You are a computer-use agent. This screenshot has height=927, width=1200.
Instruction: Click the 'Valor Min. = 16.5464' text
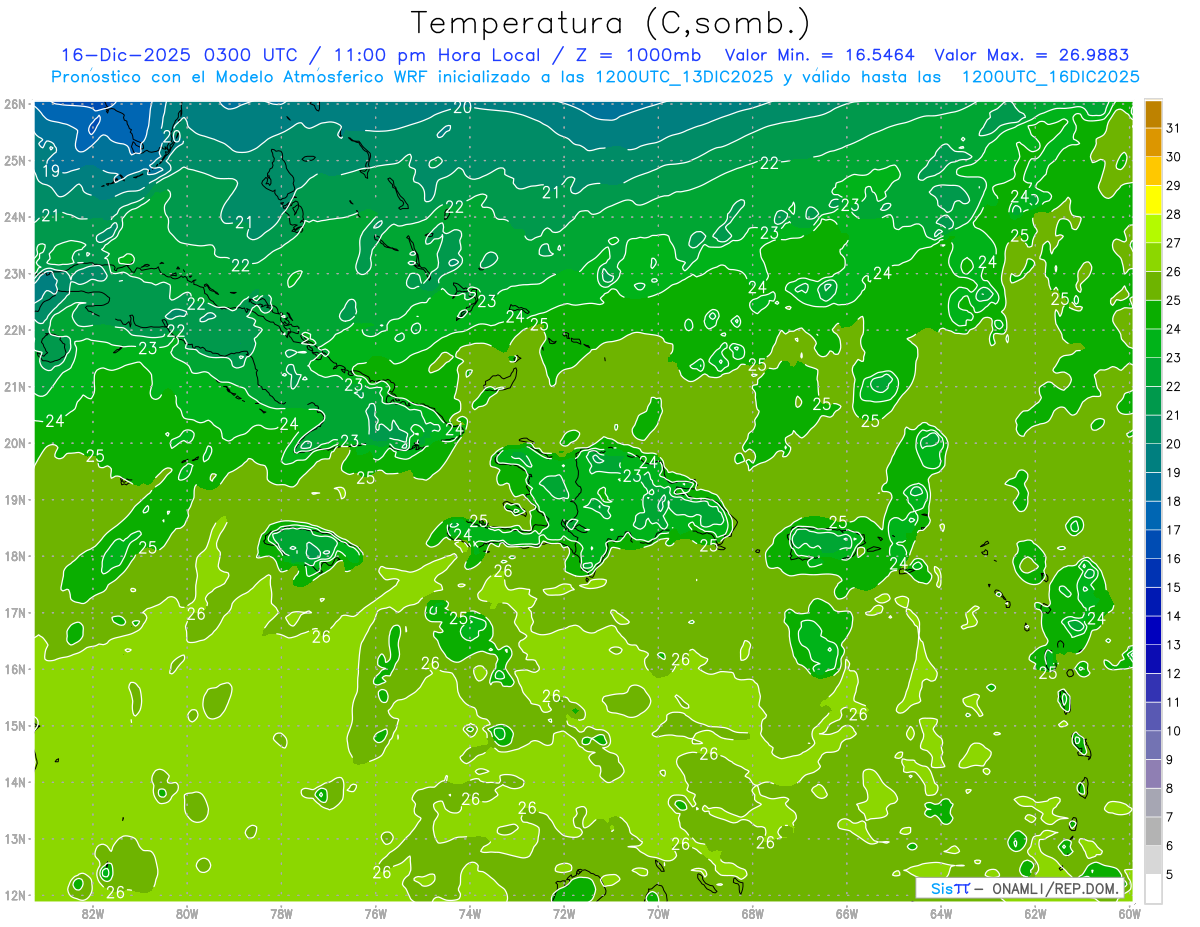pos(819,56)
